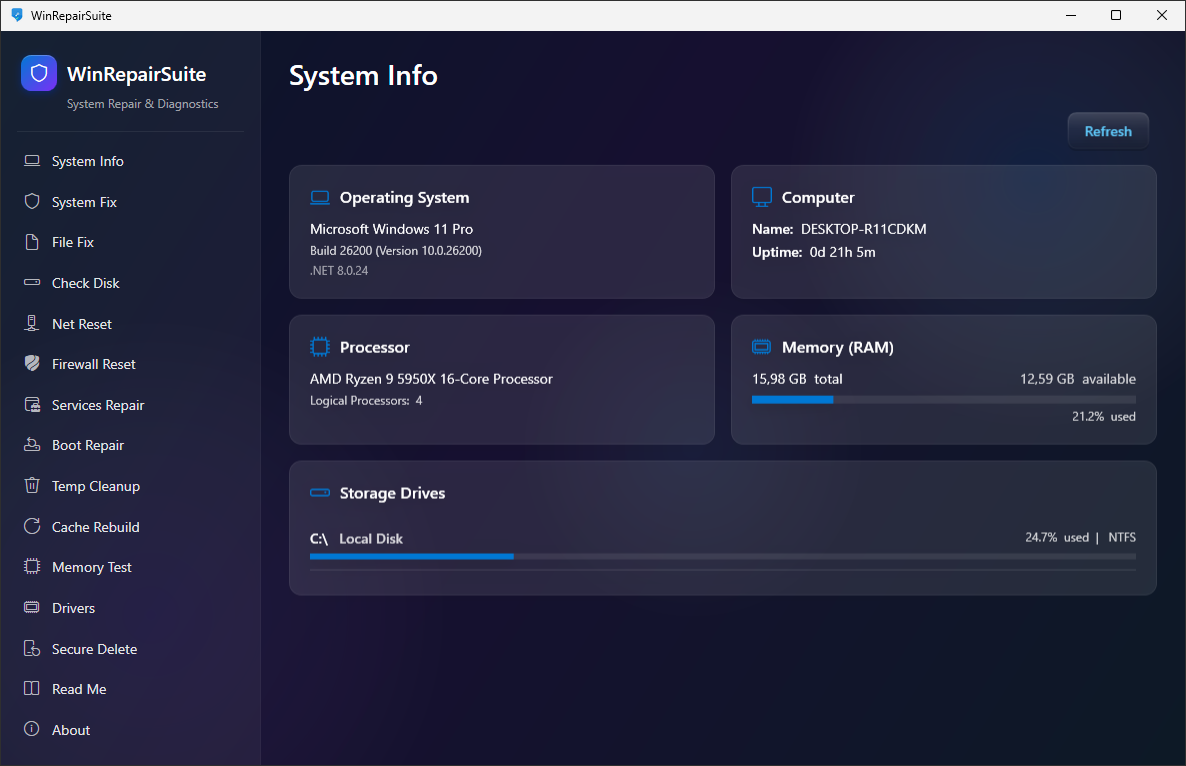The height and width of the screenshot is (766, 1186).
Task: Open Boot Repair label in sidebar
Action: [88, 445]
